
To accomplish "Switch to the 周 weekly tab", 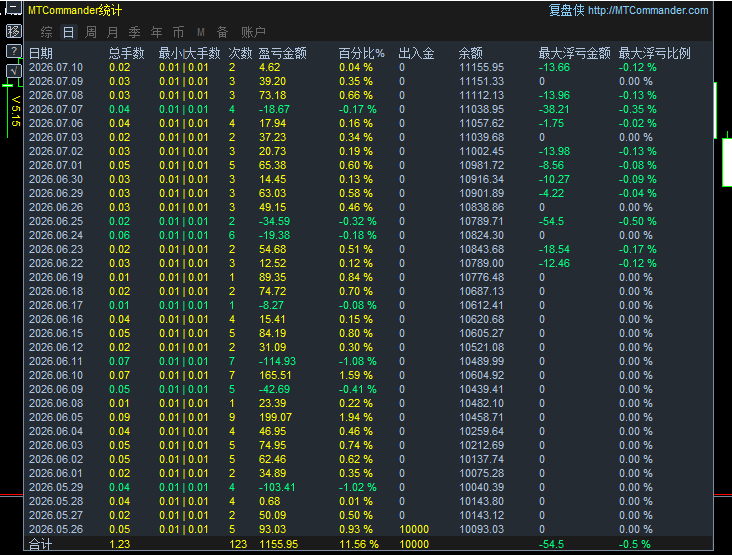I will click(91, 32).
